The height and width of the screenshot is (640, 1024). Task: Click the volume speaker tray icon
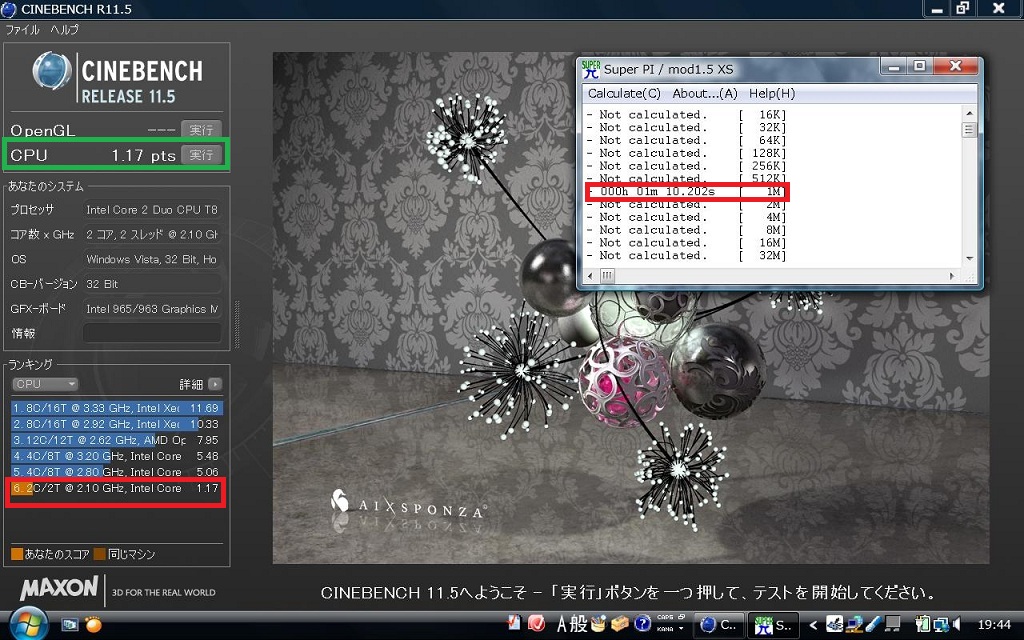[x=956, y=624]
